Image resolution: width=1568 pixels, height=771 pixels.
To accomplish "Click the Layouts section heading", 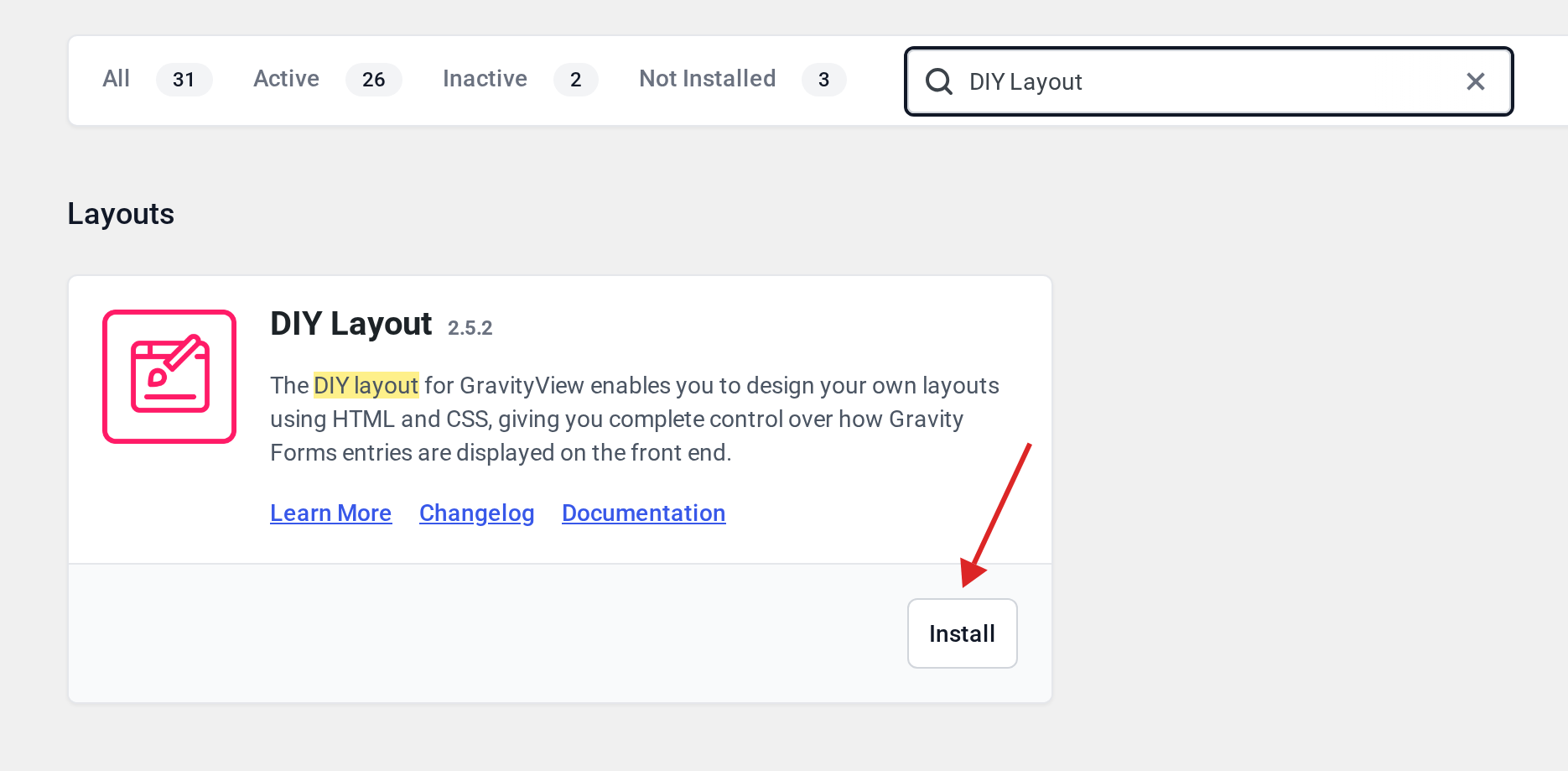I will [121, 214].
